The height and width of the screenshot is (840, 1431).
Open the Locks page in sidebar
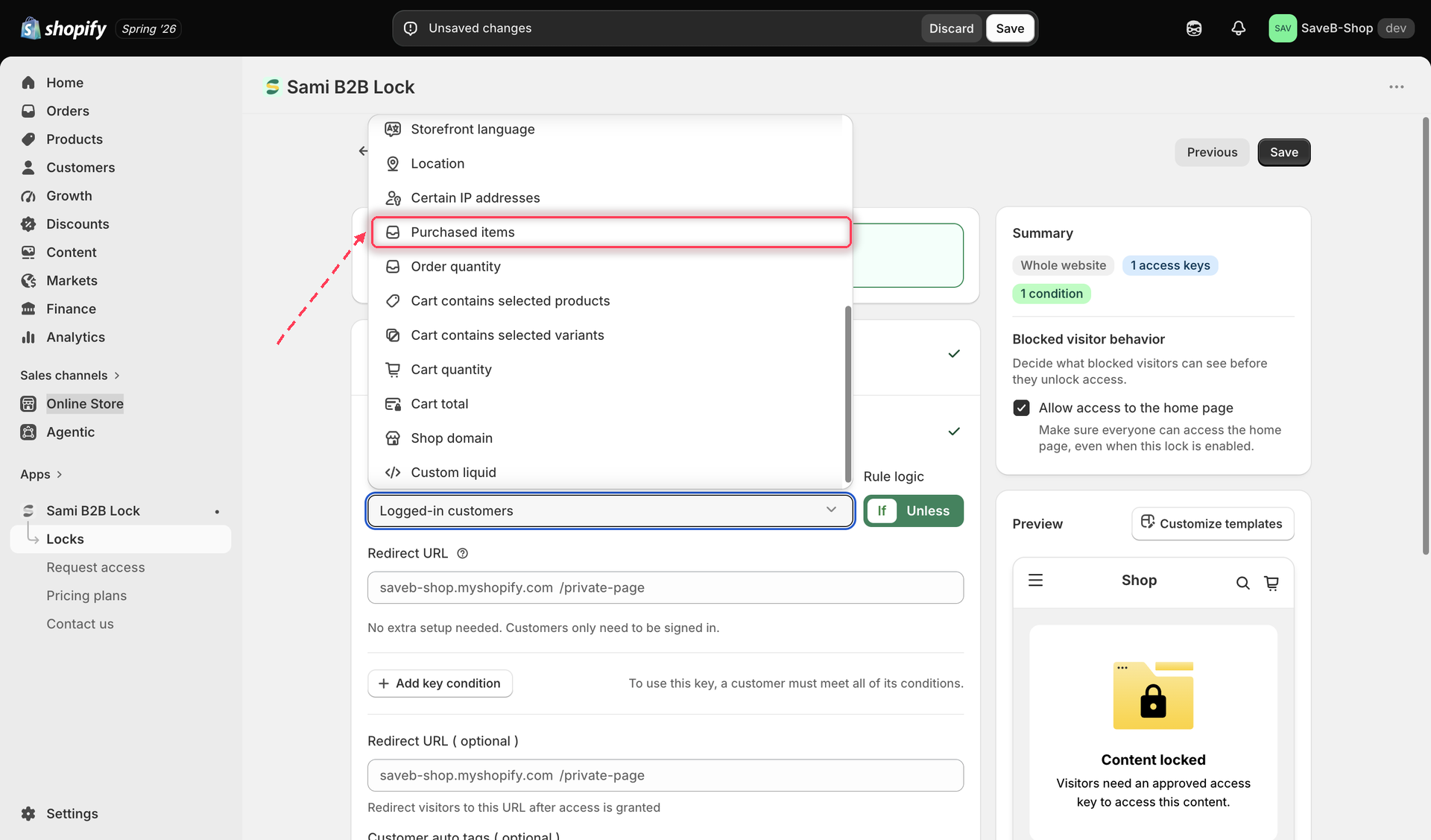(x=121, y=540)
